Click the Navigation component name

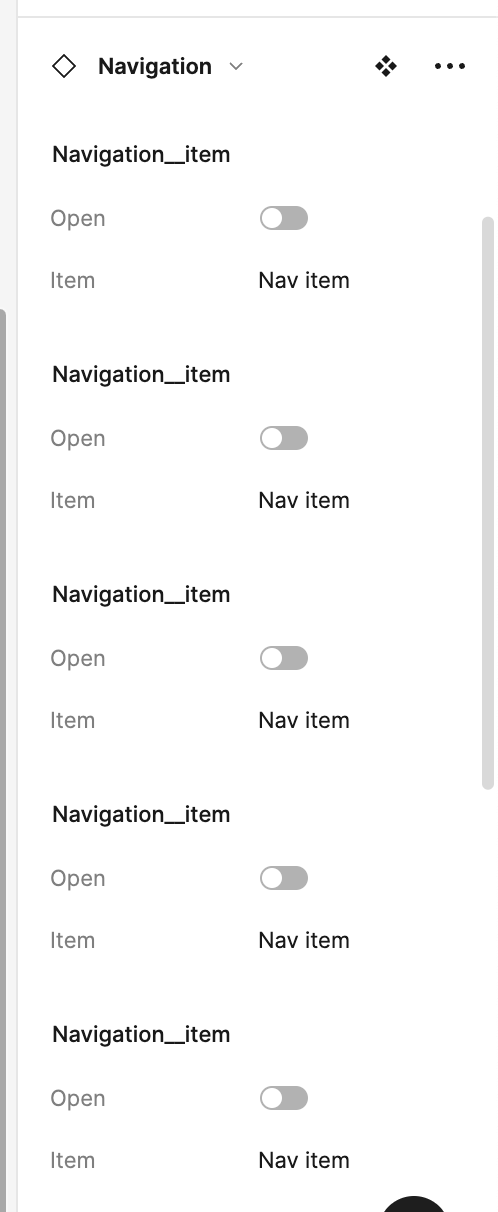click(x=155, y=67)
